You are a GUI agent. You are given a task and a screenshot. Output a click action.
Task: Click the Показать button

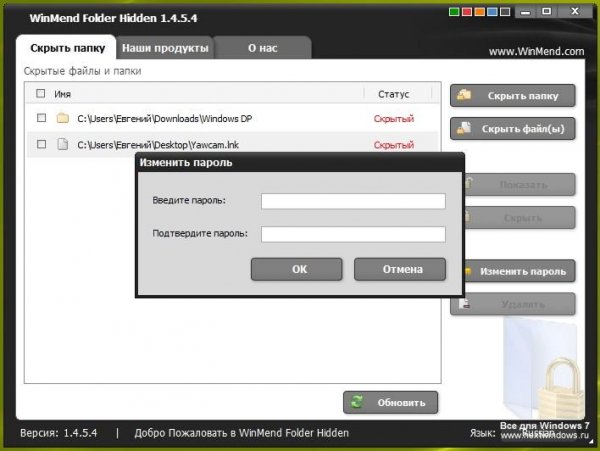point(520,185)
